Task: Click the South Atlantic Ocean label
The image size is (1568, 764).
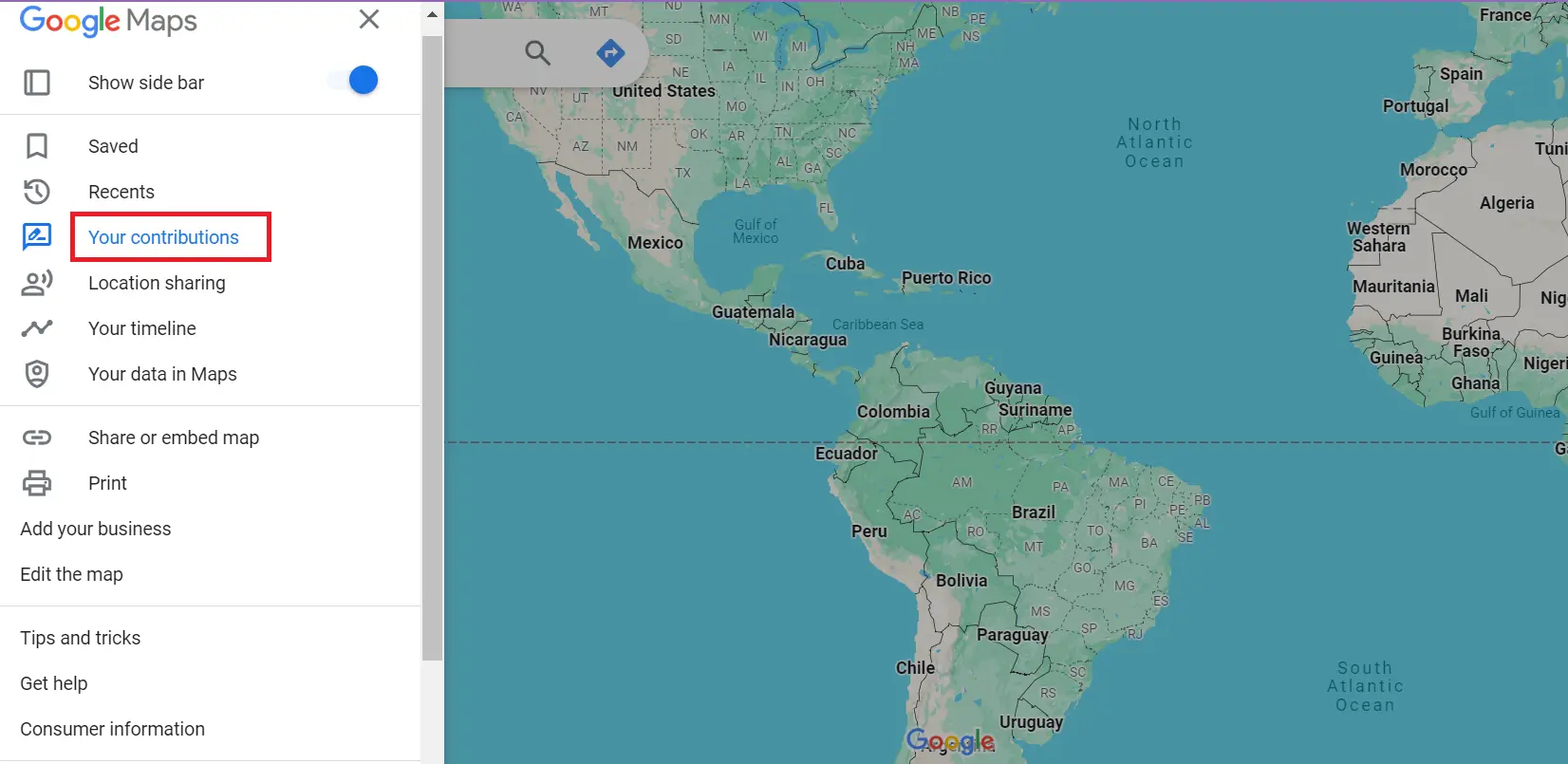Action: pyautogui.click(x=1365, y=686)
